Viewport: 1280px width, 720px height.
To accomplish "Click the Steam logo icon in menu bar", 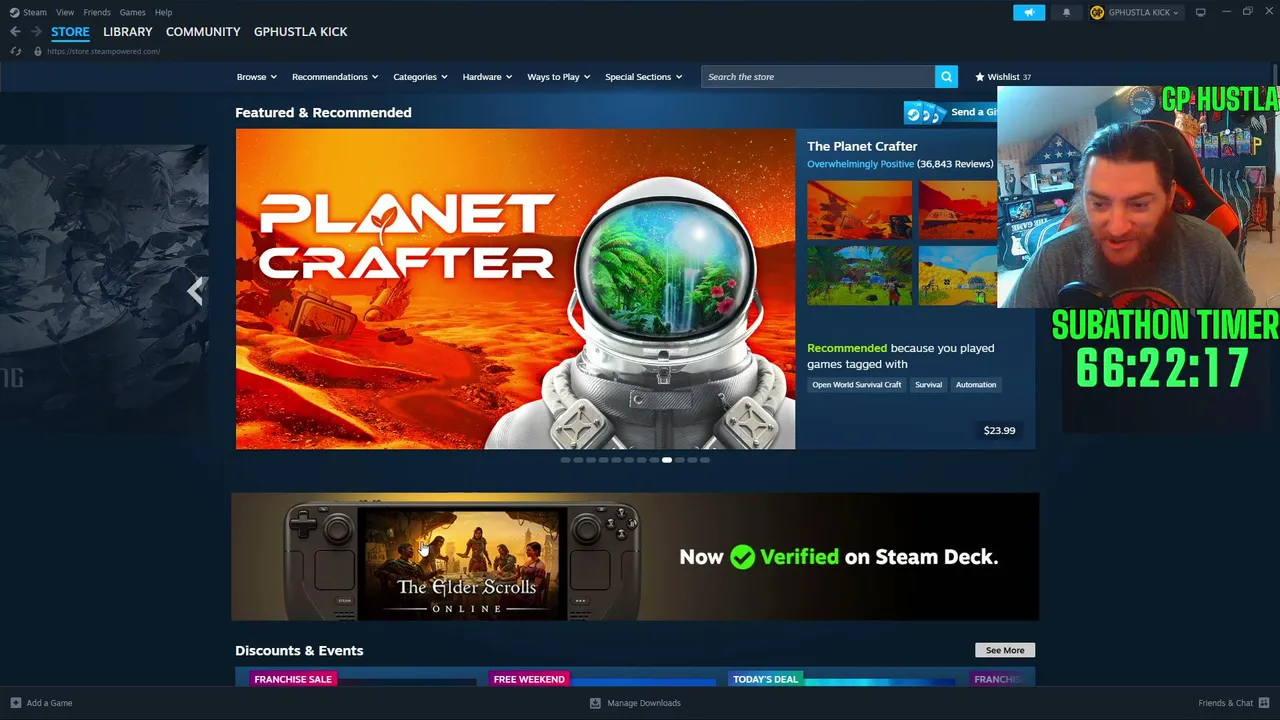I will (x=14, y=12).
